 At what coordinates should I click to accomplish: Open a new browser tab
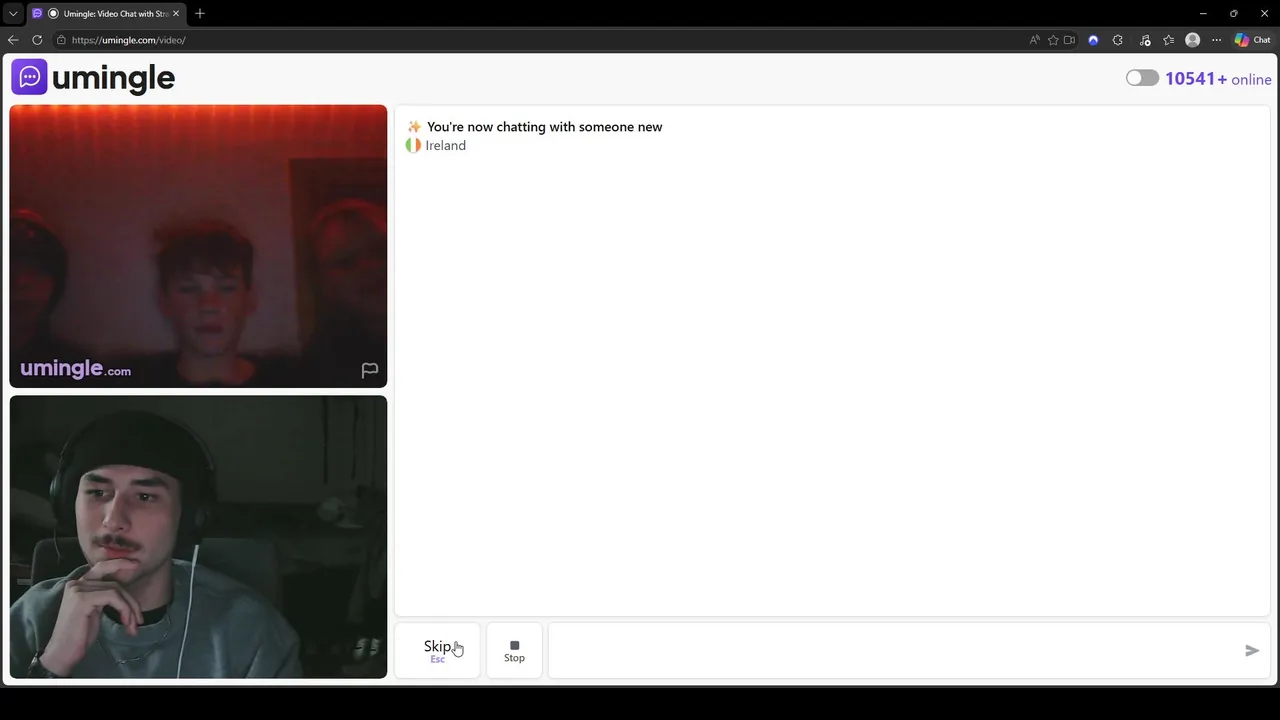point(200,14)
